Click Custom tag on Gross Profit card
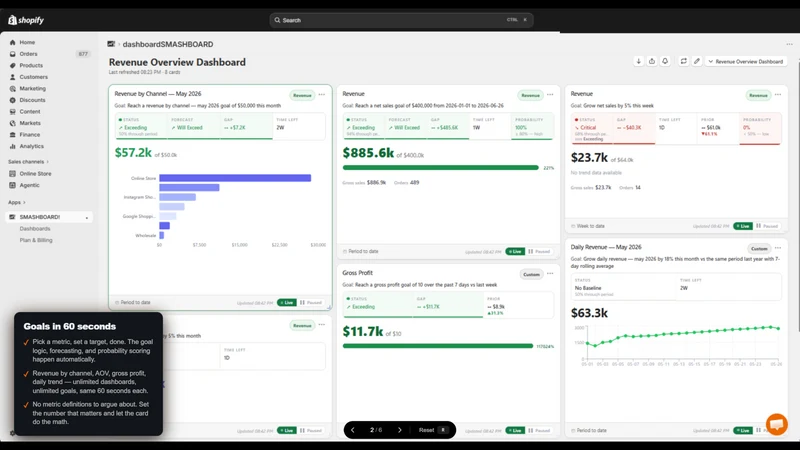 (x=531, y=274)
